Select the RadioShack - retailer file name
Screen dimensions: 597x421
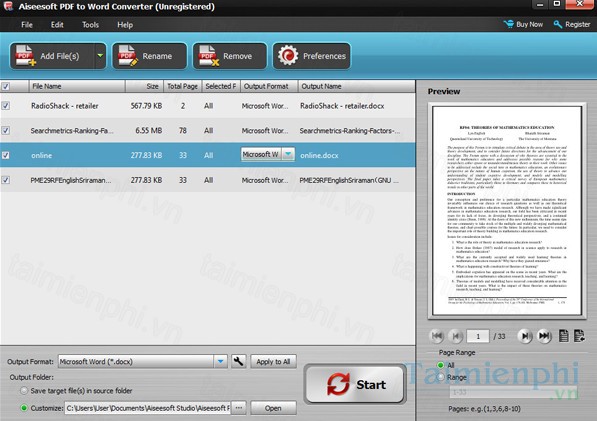click(65, 106)
